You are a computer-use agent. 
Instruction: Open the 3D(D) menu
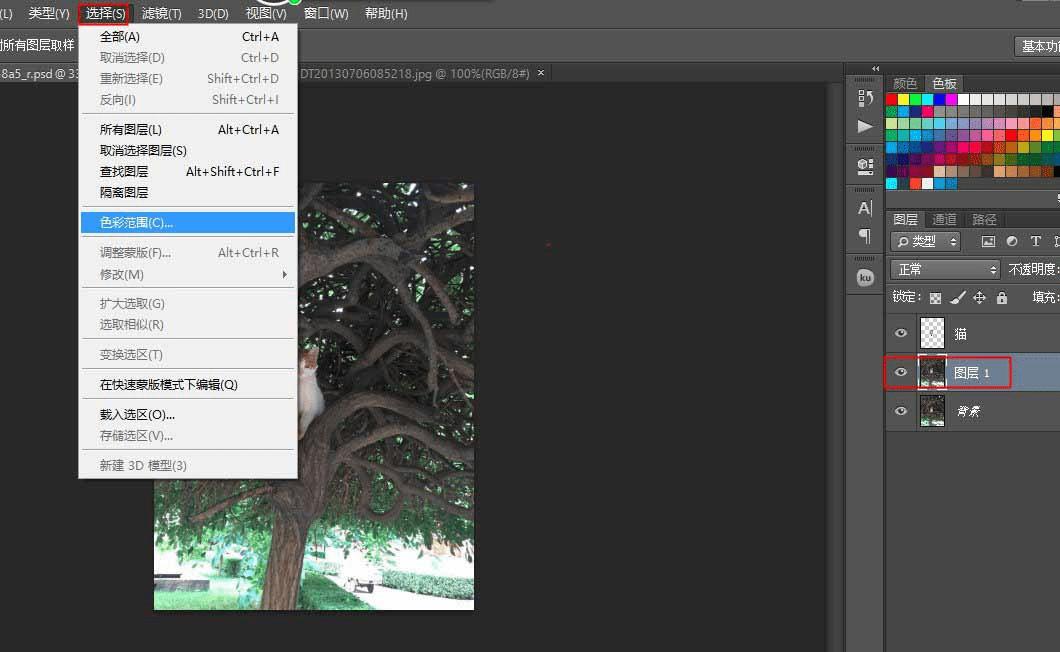[213, 14]
